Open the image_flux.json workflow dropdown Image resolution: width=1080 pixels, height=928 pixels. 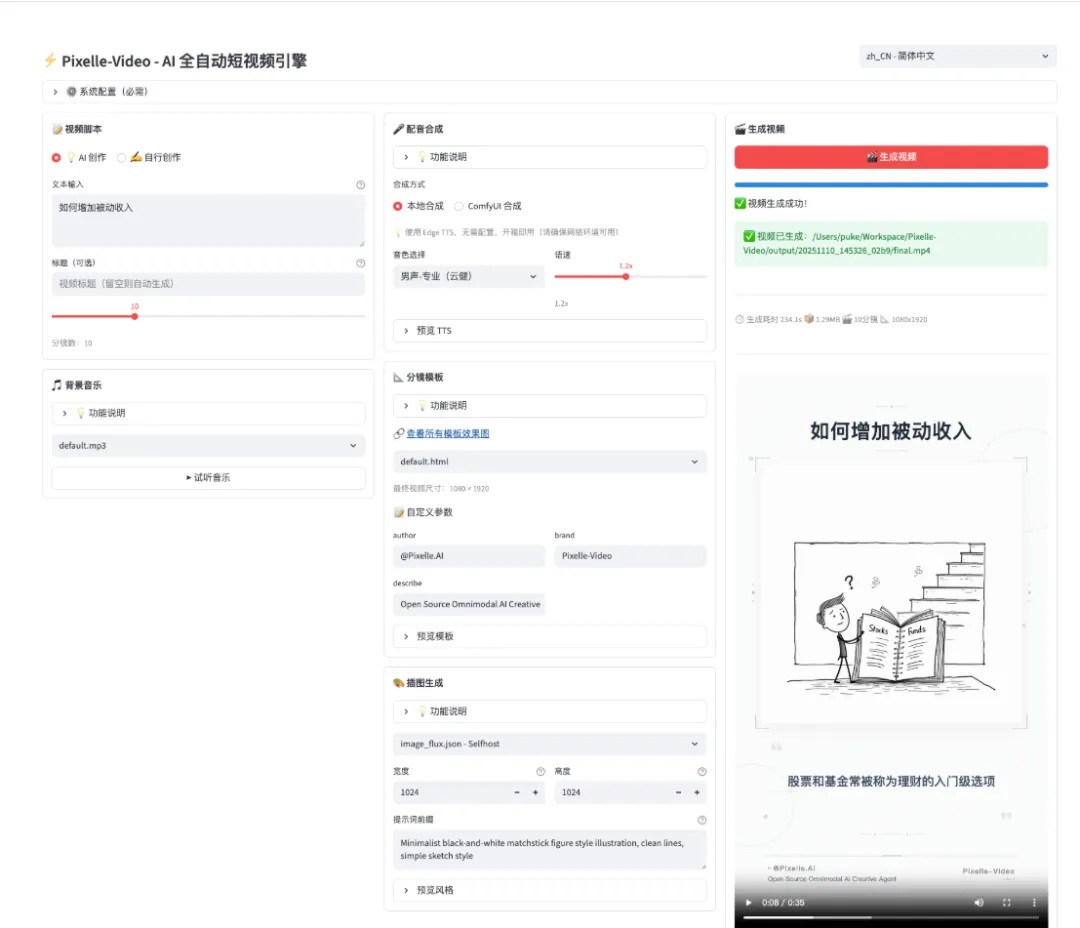coord(550,744)
